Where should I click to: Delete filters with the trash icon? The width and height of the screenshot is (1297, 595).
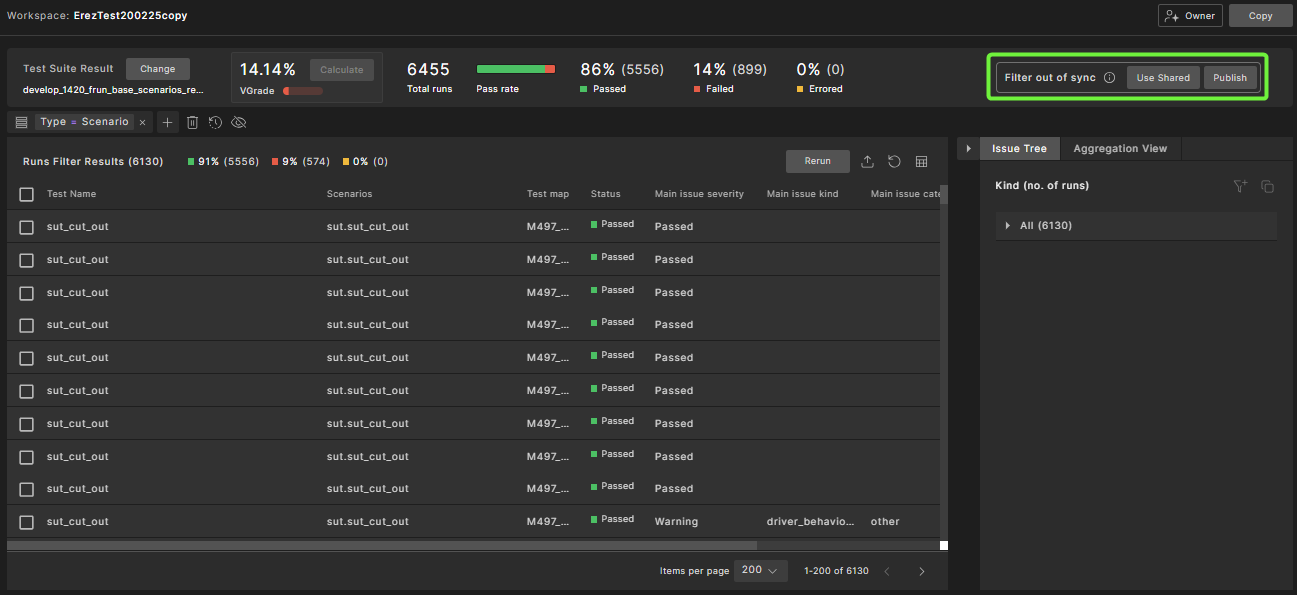click(x=193, y=122)
